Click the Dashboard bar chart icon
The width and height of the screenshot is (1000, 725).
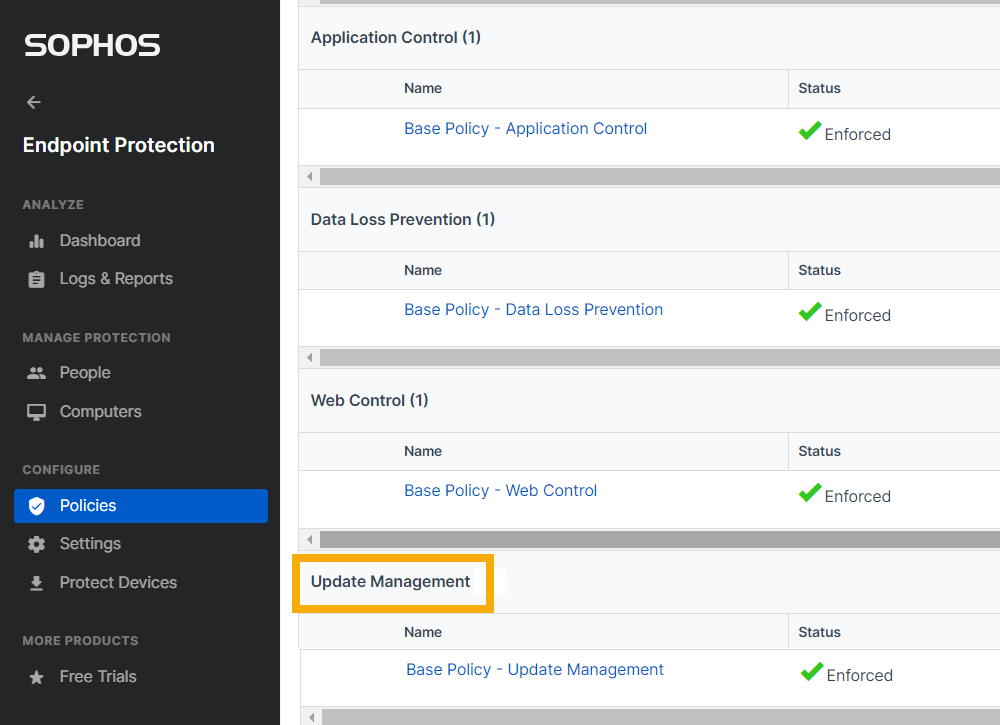[37, 241]
